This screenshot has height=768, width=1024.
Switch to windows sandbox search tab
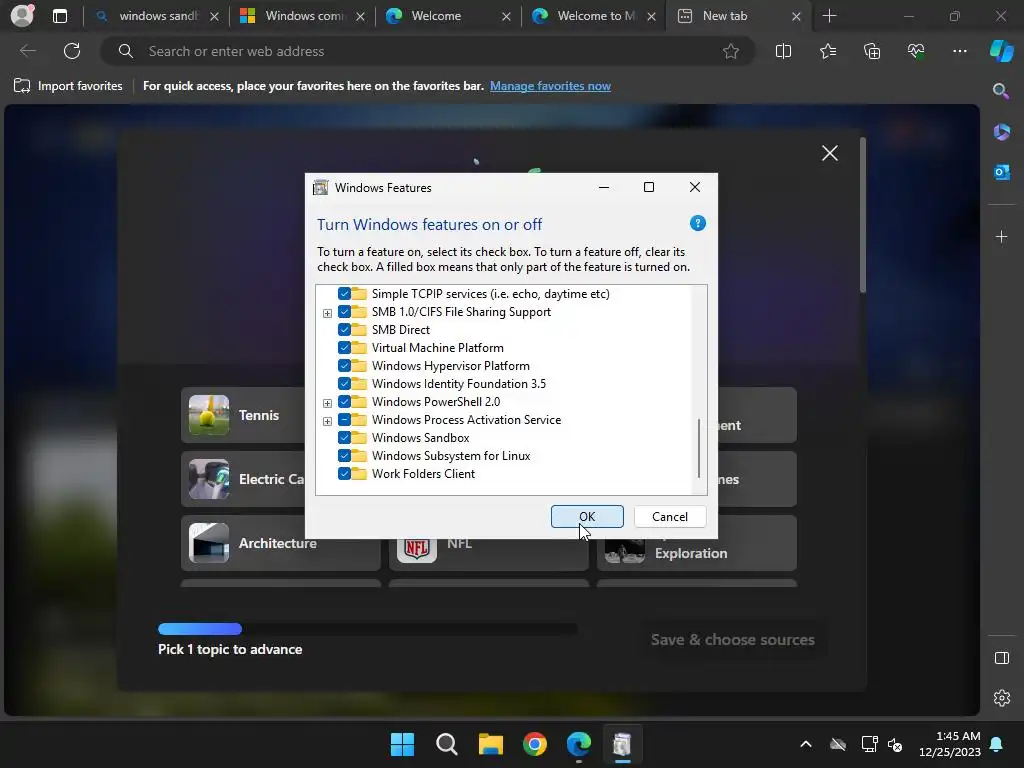pyautogui.click(x=155, y=16)
